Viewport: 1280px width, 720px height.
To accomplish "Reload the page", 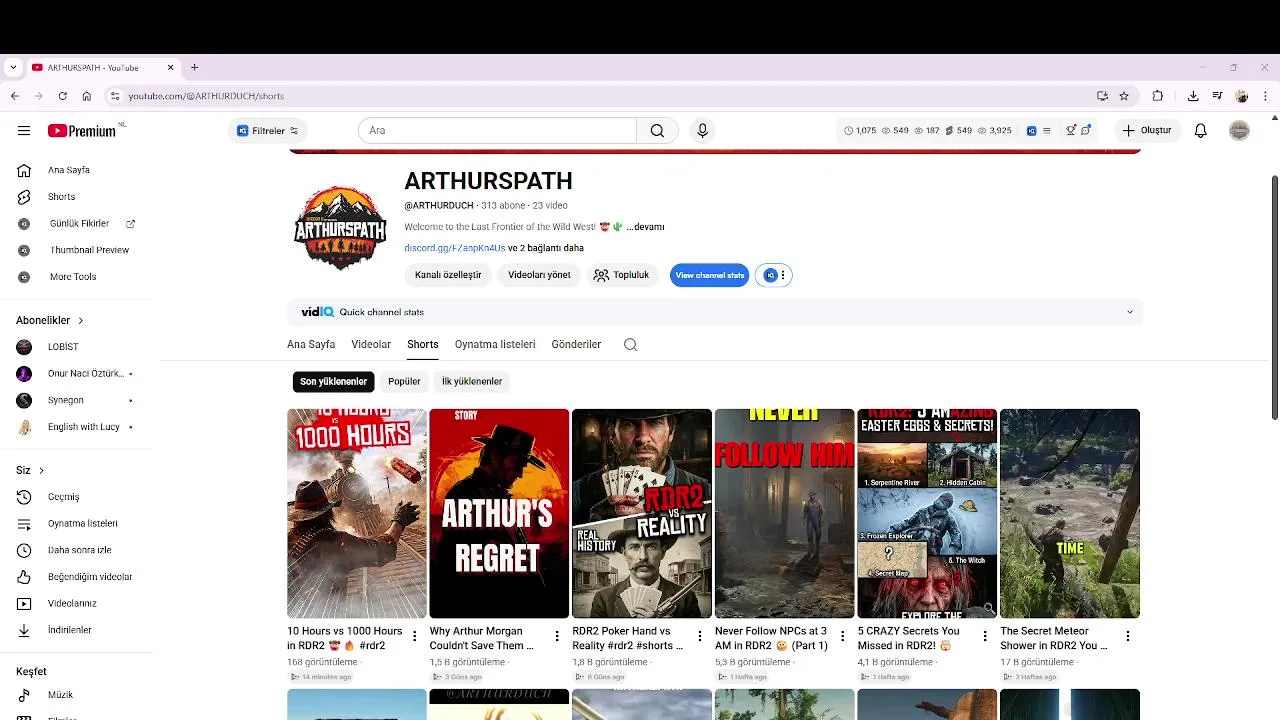I will [62, 96].
